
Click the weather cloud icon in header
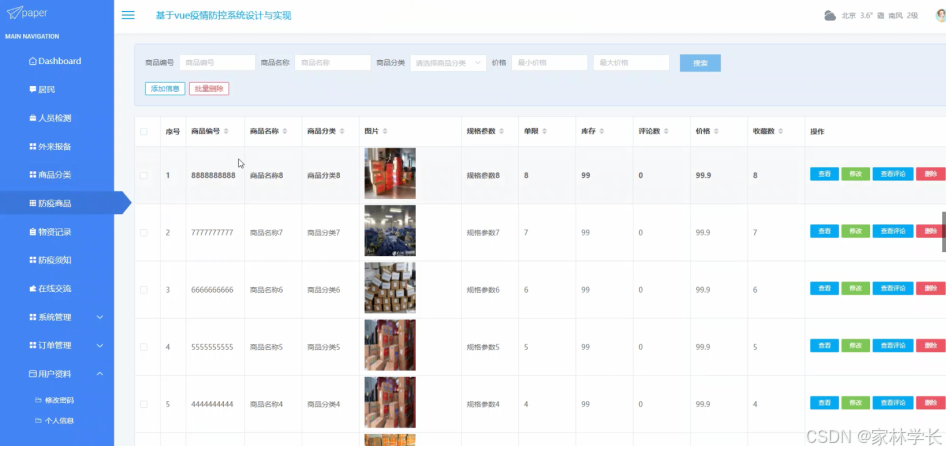(830, 16)
